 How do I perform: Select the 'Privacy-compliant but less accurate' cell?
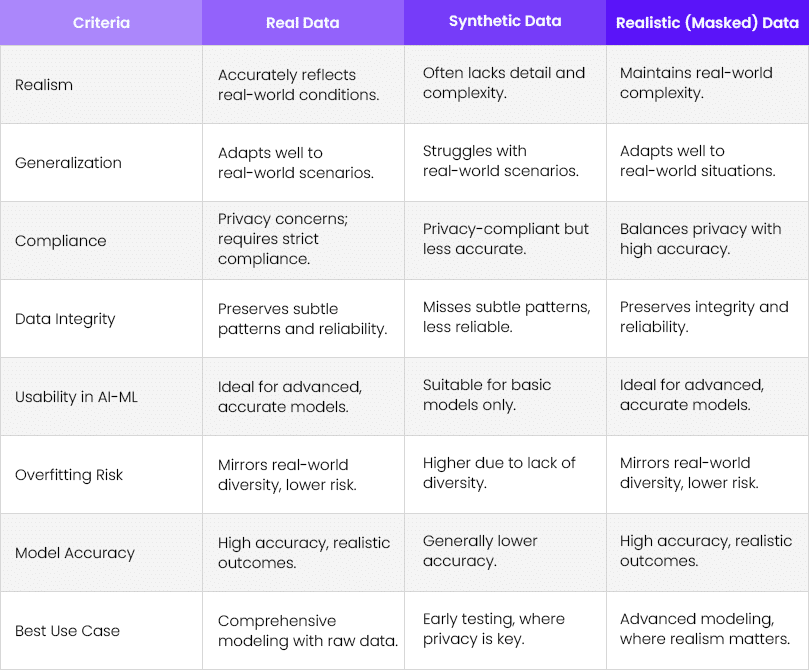coord(506,239)
